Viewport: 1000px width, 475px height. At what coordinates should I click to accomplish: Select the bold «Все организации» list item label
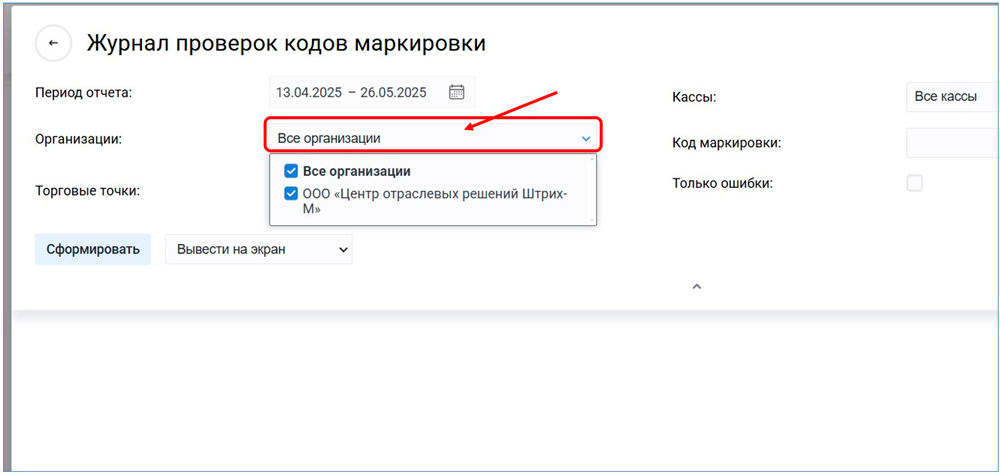357,171
